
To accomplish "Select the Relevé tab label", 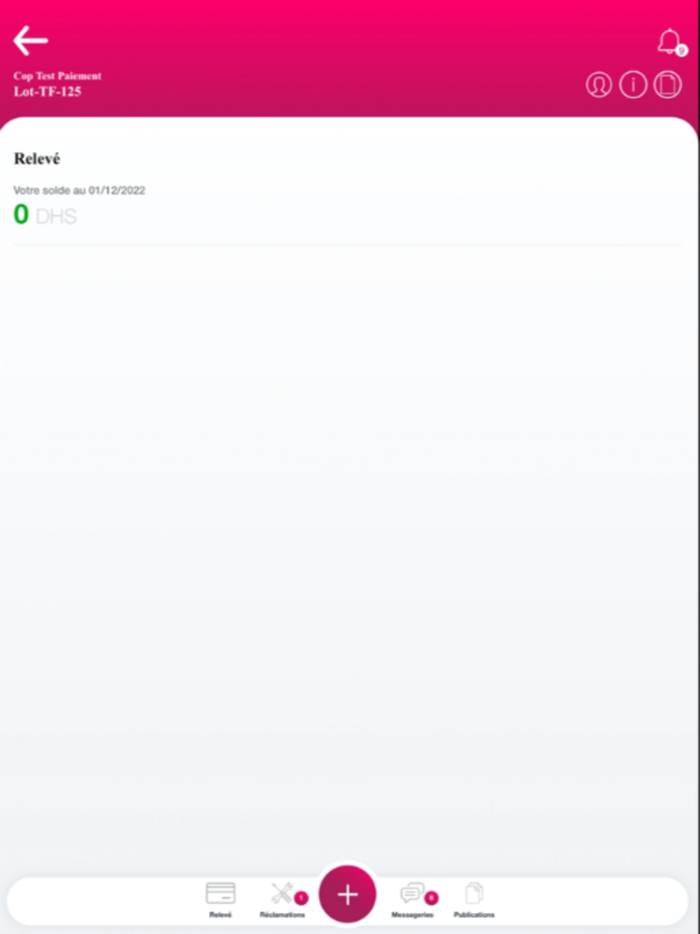I will [220, 914].
